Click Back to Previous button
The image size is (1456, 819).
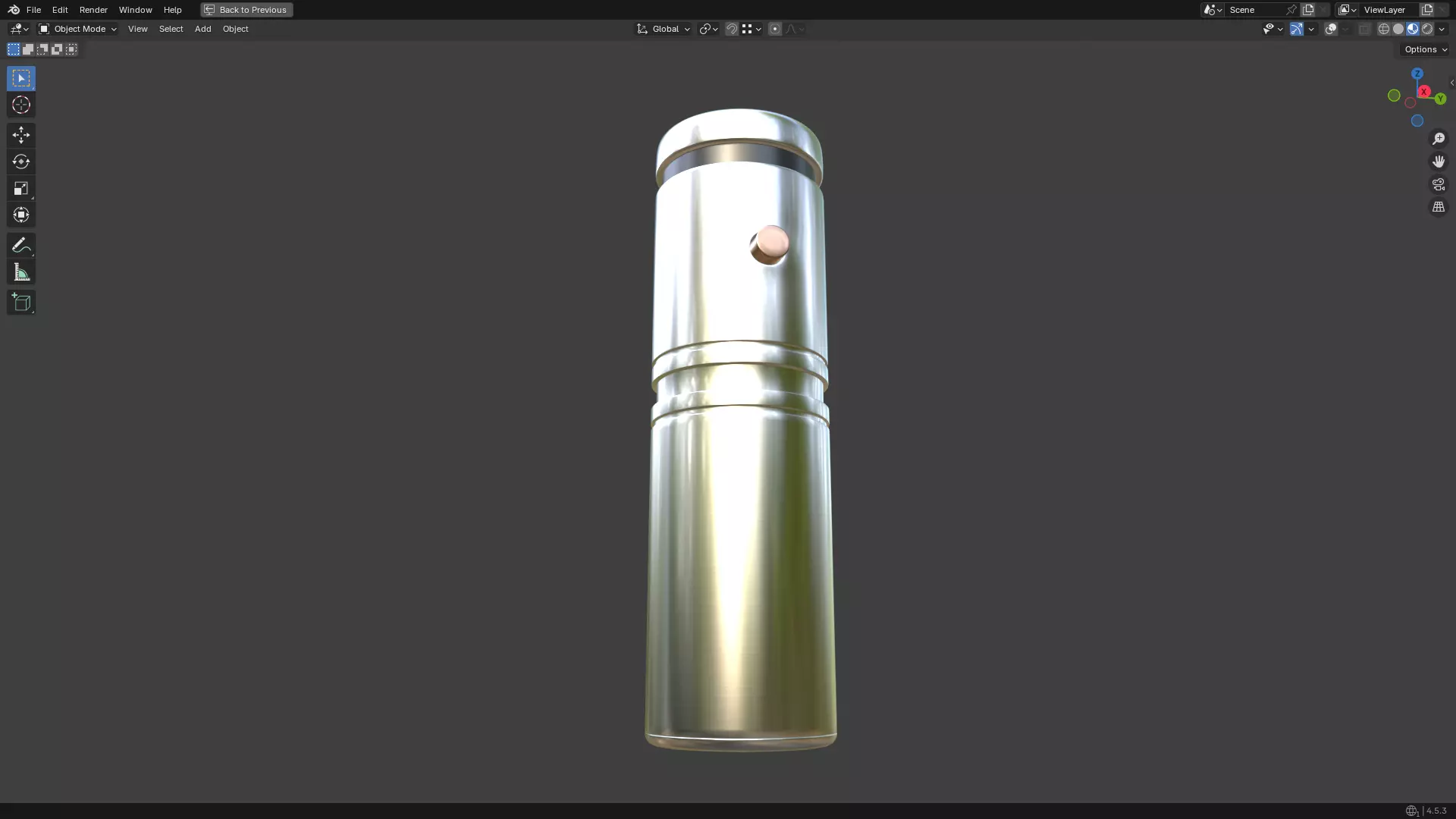(246, 10)
